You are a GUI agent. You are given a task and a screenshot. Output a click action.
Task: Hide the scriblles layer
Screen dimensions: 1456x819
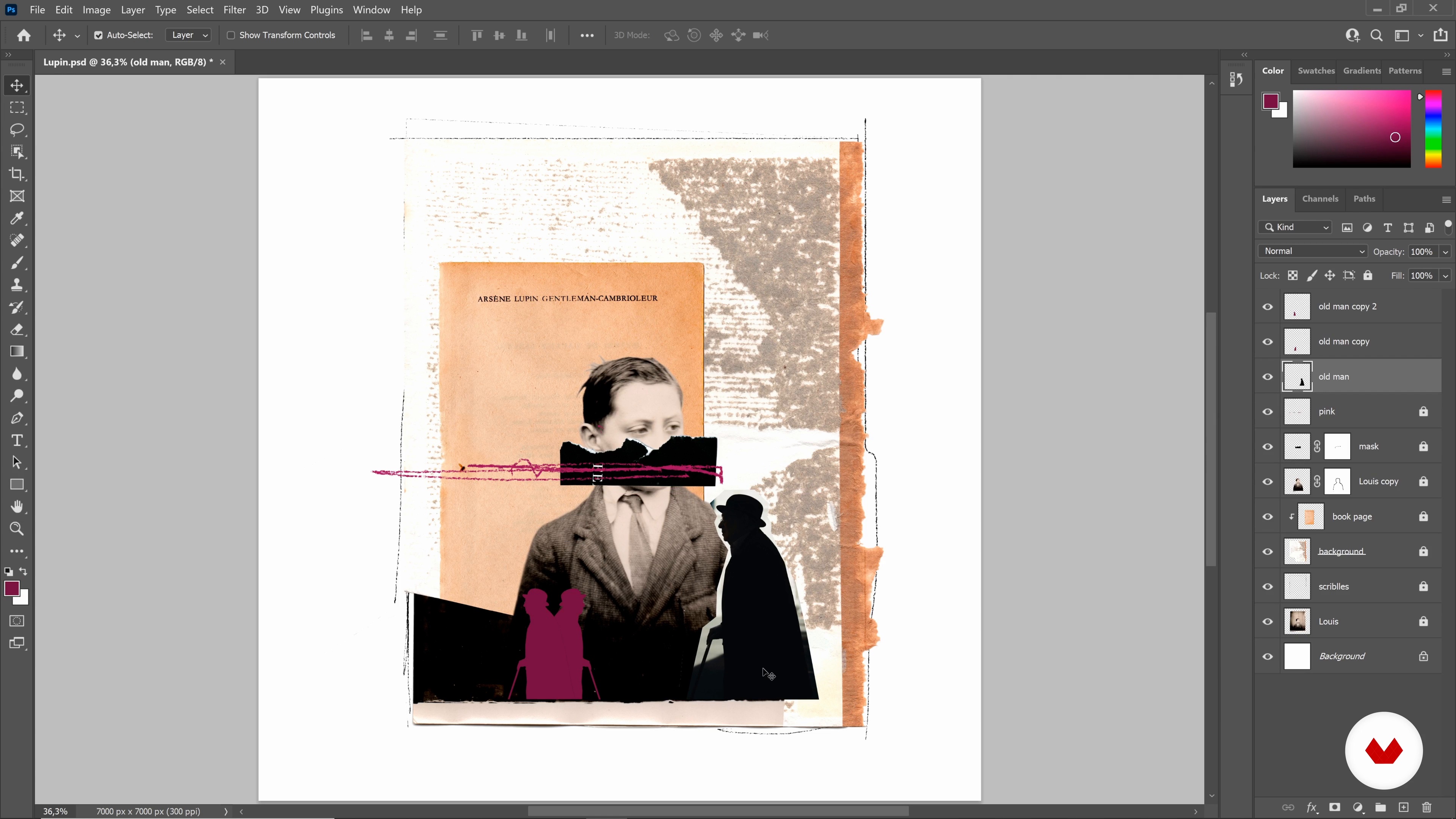tap(1268, 587)
